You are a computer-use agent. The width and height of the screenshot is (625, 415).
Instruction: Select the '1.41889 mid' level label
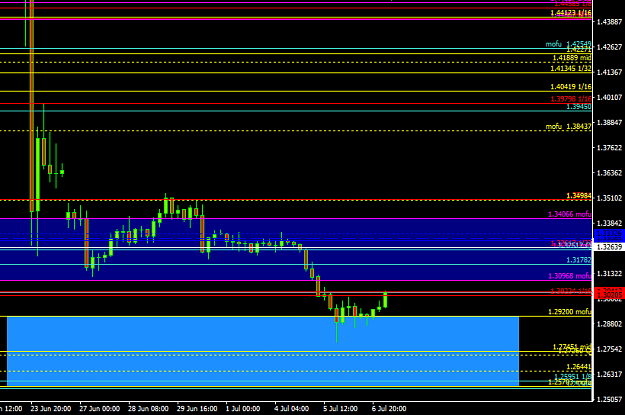click(572, 58)
